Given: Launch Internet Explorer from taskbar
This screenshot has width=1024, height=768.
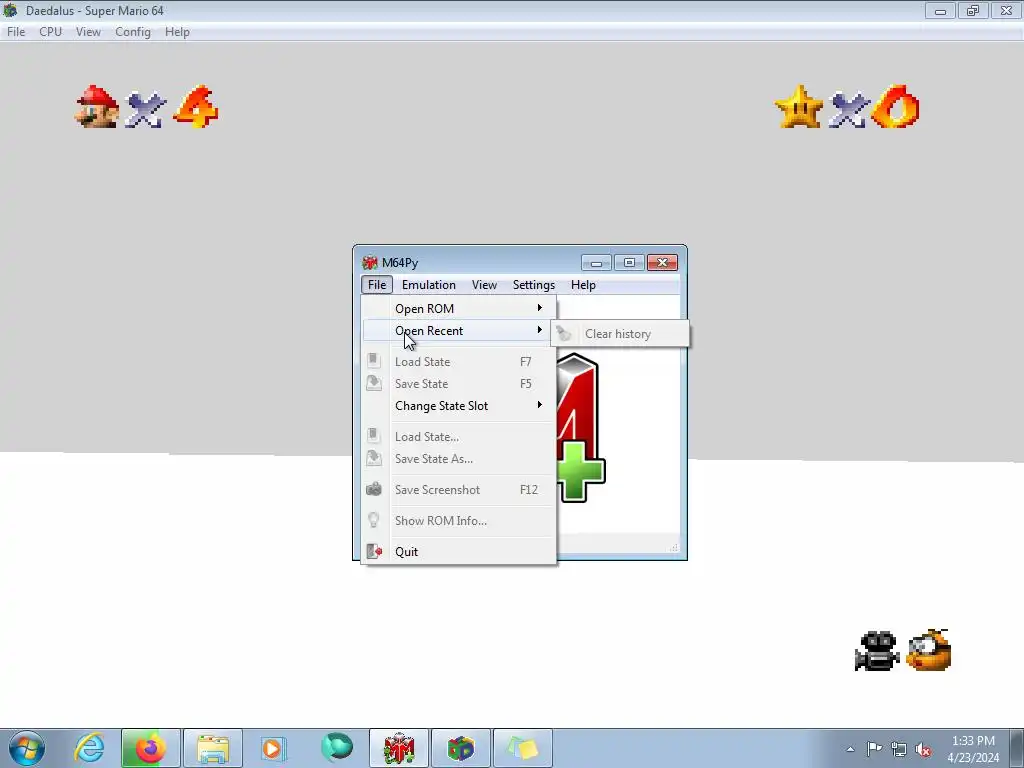Looking at the screenshot, I should coord(89,748).
